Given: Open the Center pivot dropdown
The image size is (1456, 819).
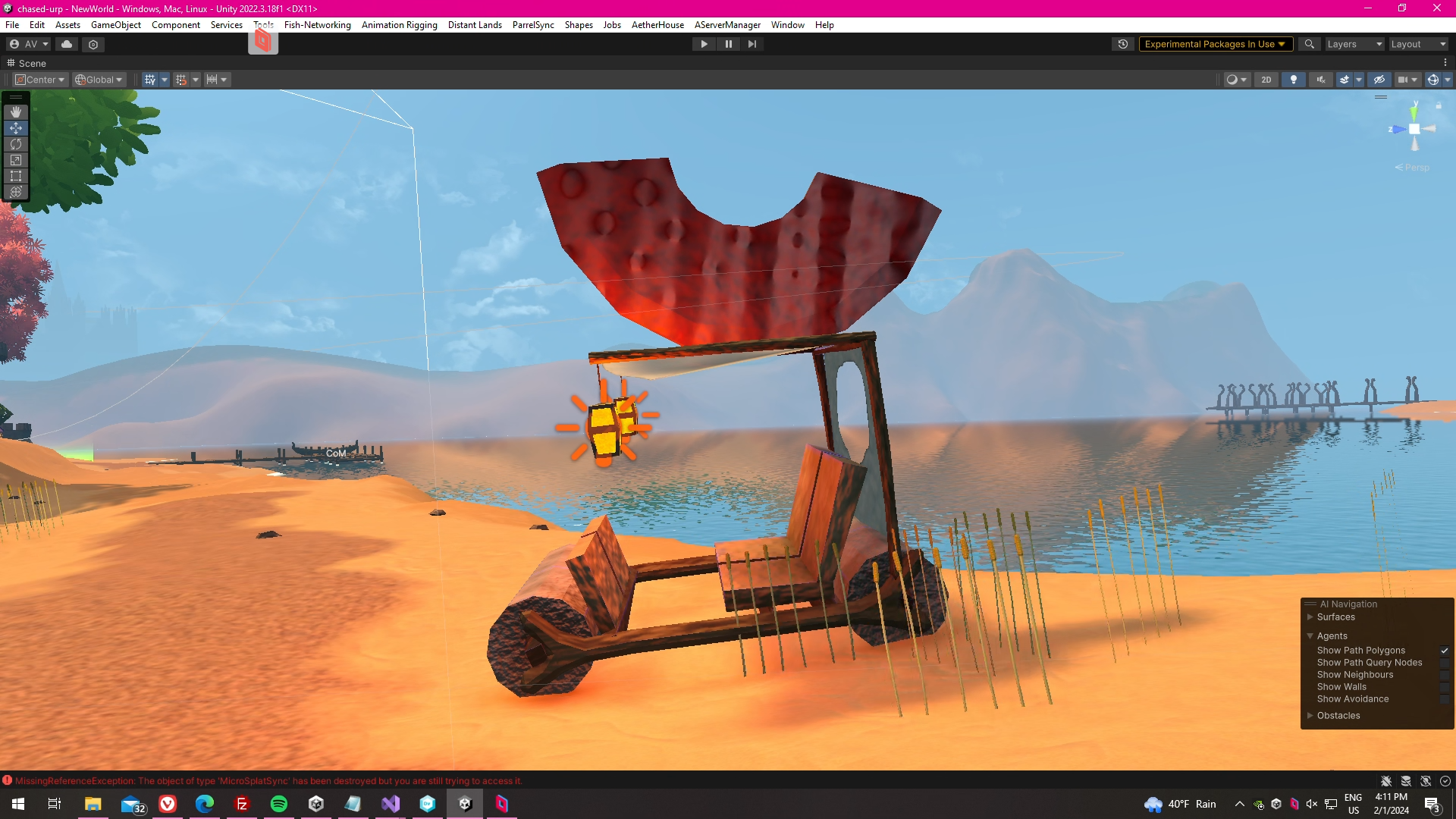Looking at the screenshot, I should click(41, 80).
